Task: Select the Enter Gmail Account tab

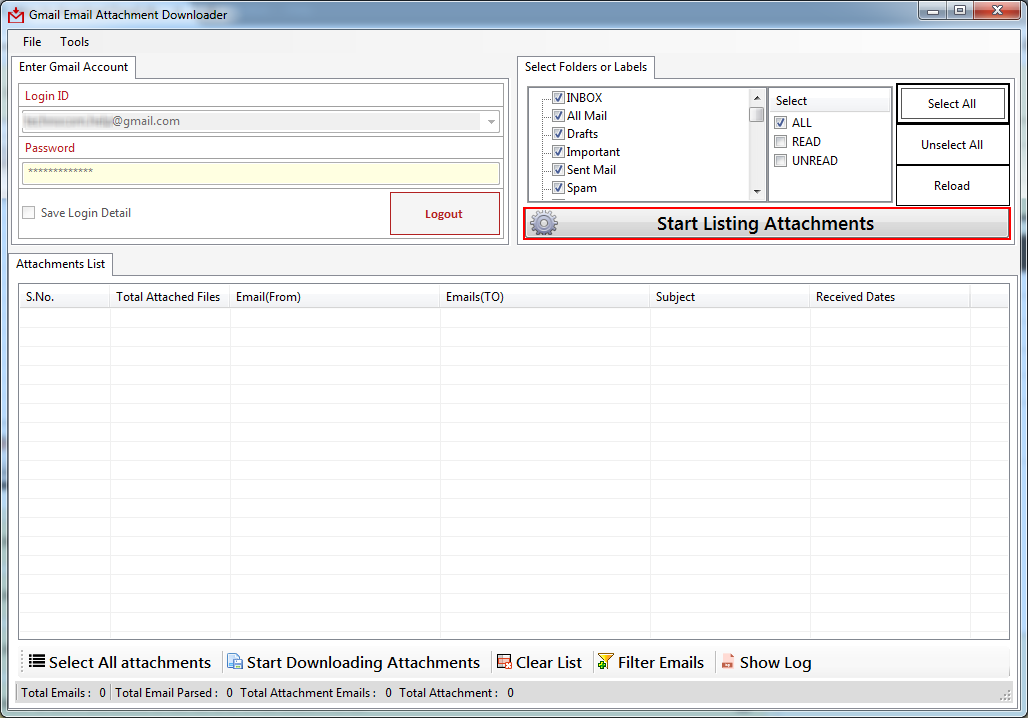Action: click(73, 67)
